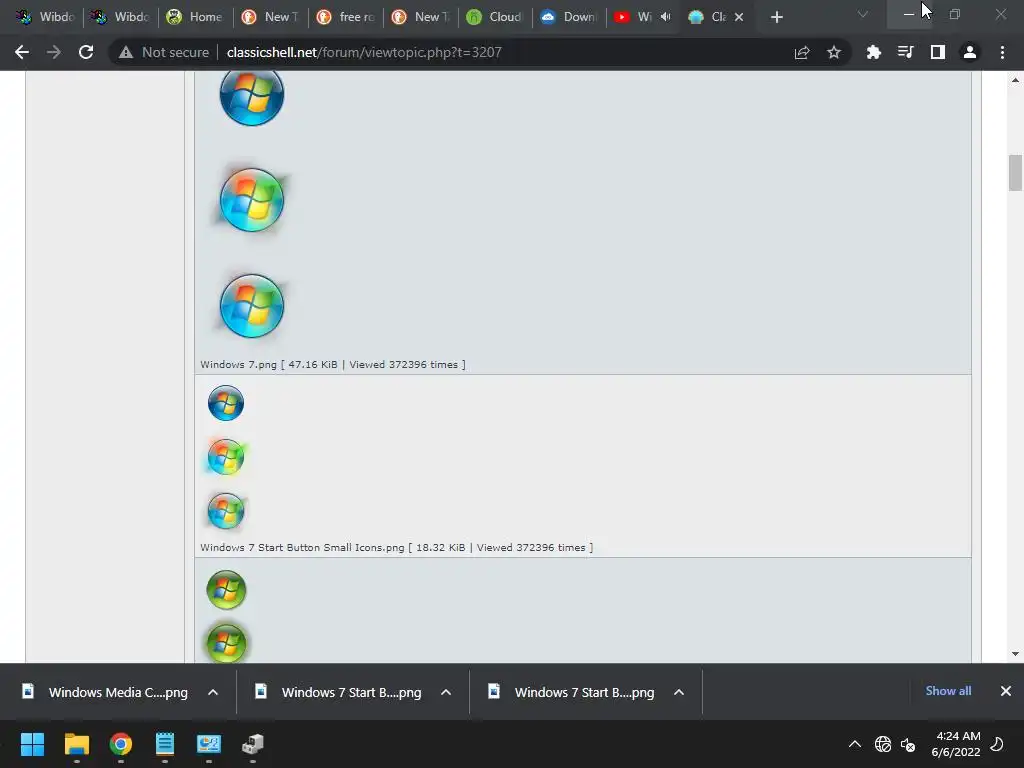Click the Not secure warning icon
This screenshot has width=1024, height=768.
pos(125,52)
